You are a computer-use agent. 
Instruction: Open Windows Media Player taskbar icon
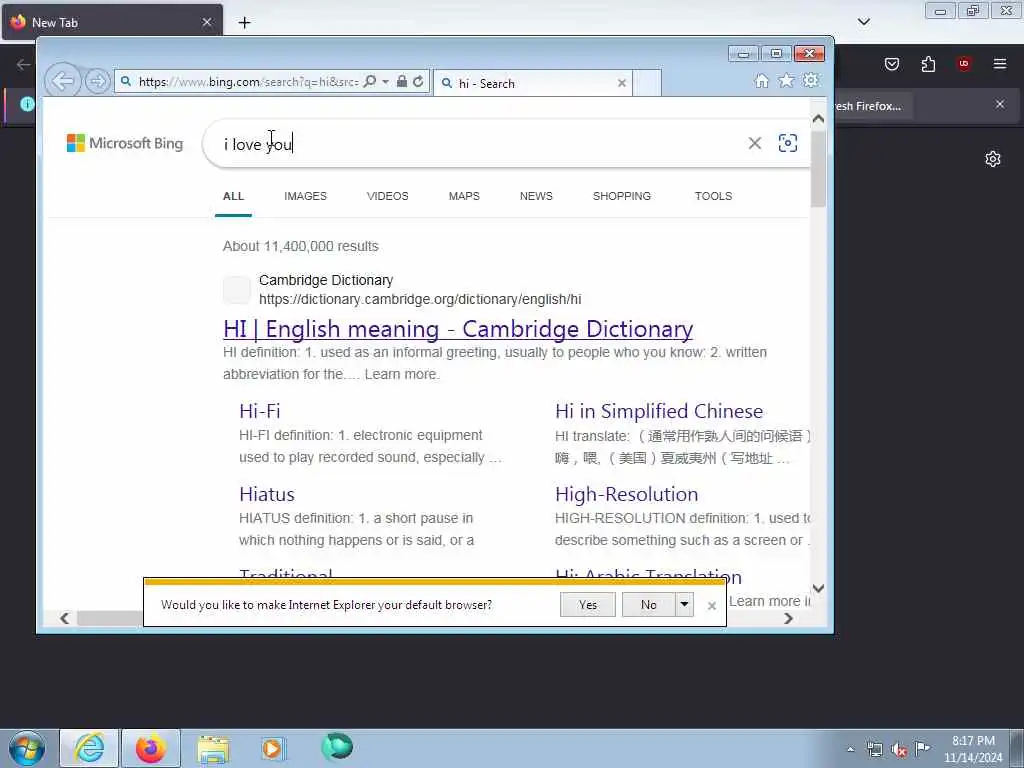[272, 748]
